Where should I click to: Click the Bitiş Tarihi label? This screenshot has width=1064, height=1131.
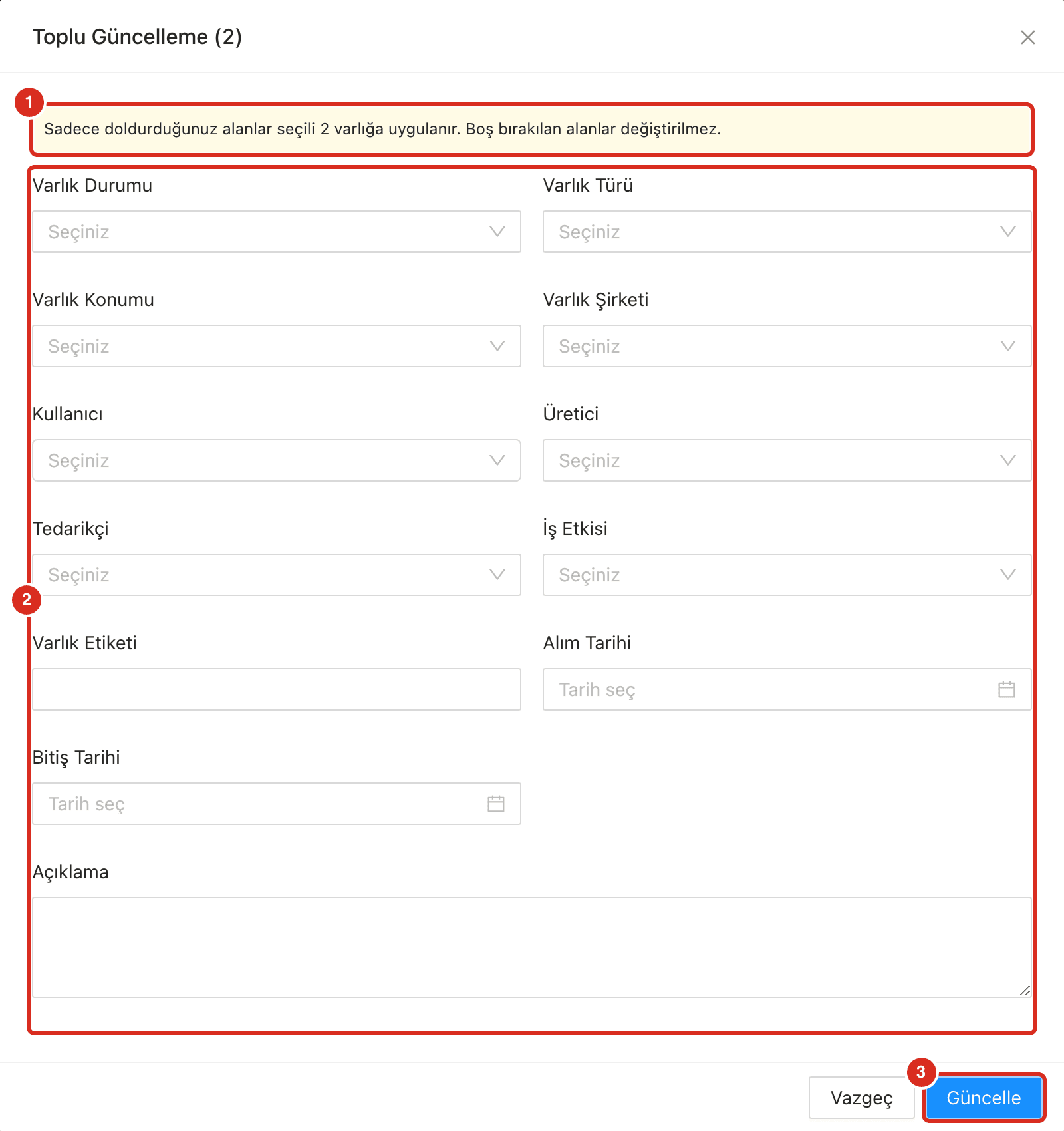click(76, 757)
